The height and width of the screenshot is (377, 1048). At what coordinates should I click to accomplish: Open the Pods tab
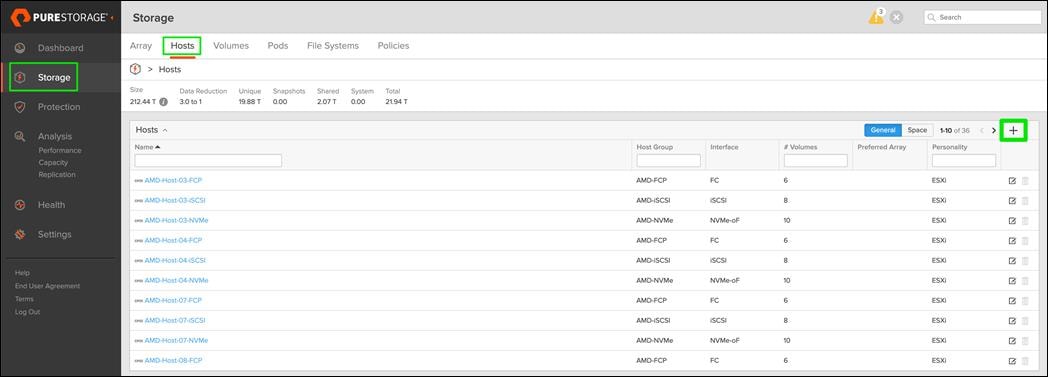pyautogui.click(x=278, y=46)
